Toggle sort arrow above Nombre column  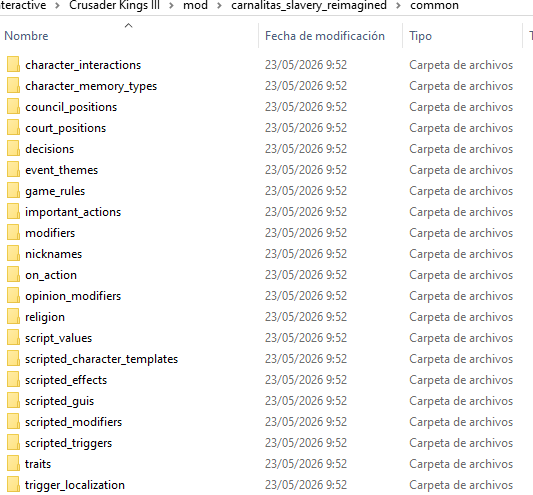point(128,25)
